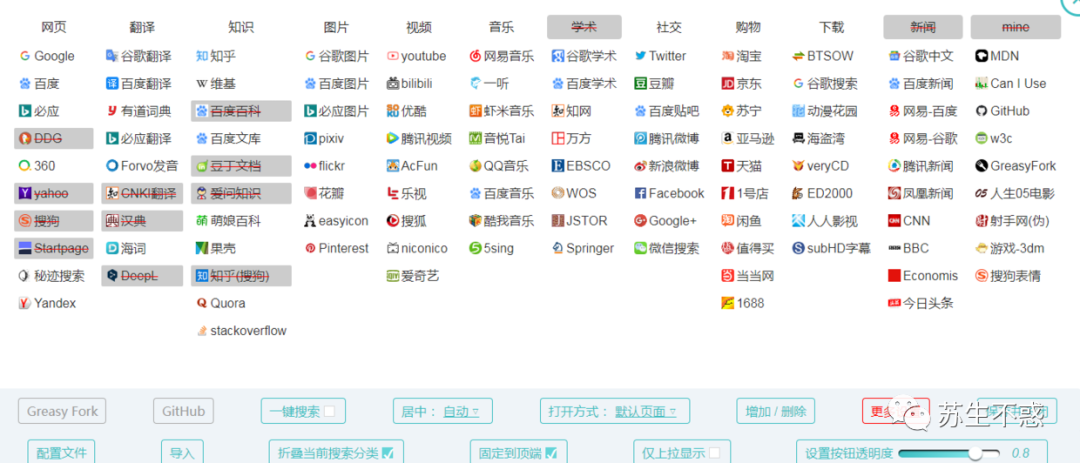
Task: Click the 音乐 category header
Action: coord(501,28)
